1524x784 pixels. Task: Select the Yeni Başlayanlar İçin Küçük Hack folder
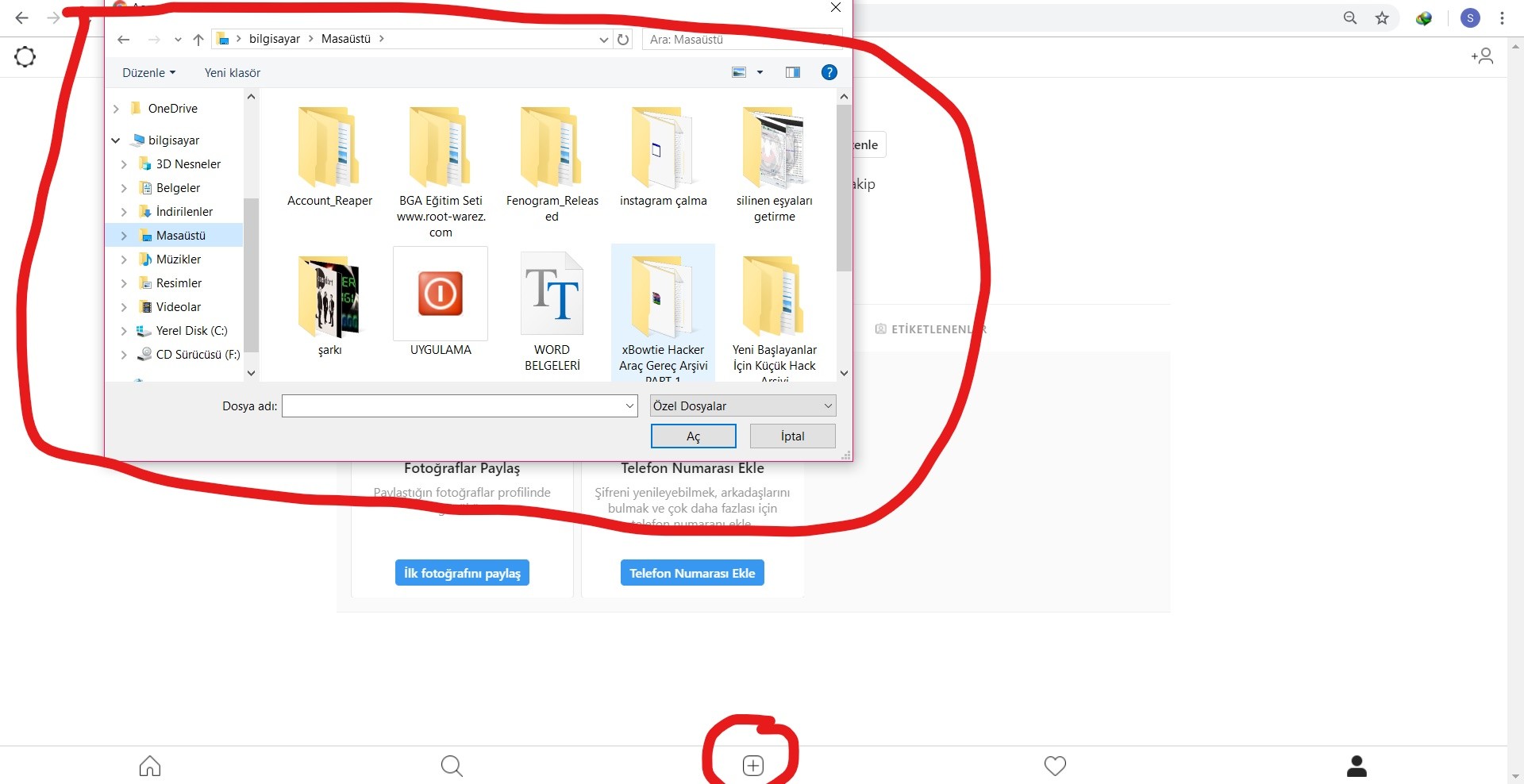click(x=774, y=316)
